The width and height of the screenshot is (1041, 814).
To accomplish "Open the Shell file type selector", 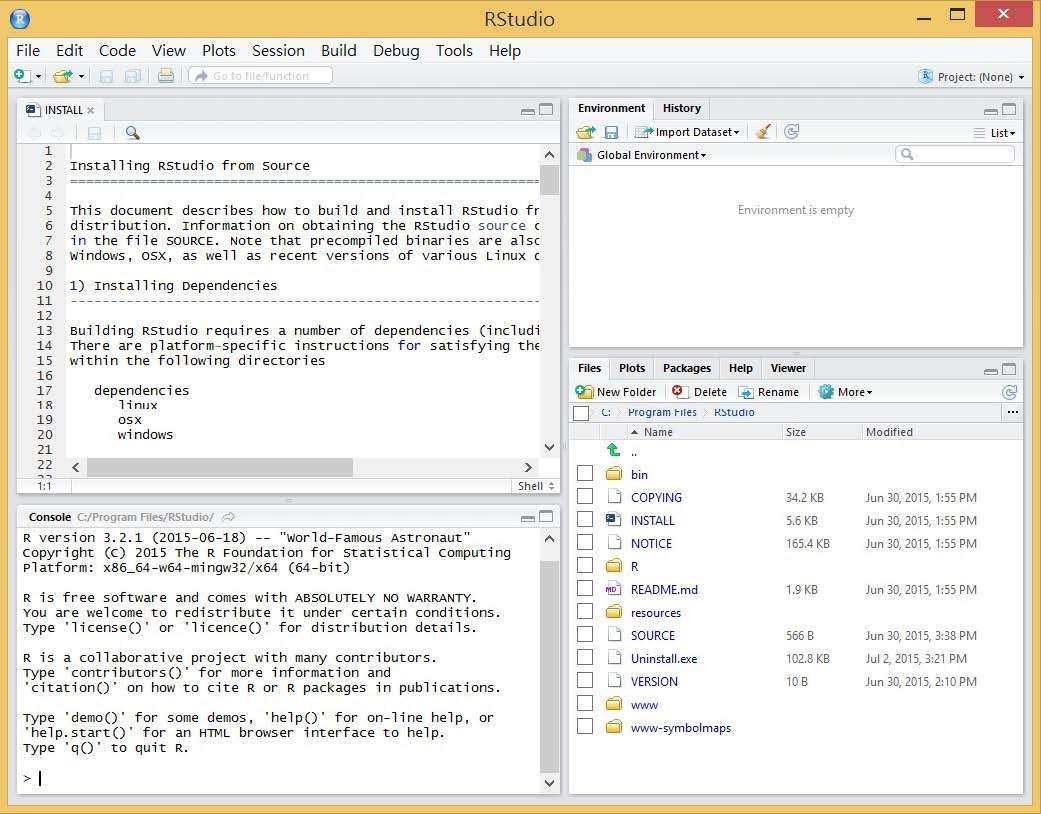I will coord(536,486).
